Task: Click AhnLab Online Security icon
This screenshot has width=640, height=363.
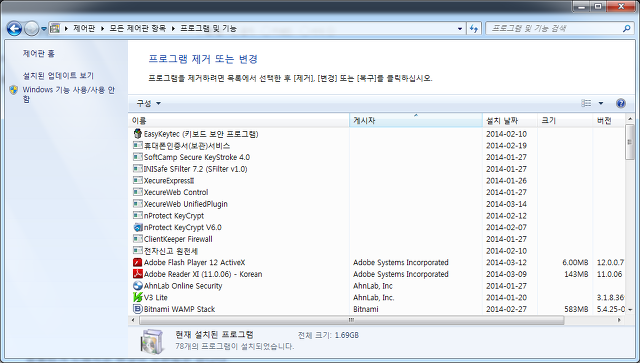Action: [x=138, y=285]
